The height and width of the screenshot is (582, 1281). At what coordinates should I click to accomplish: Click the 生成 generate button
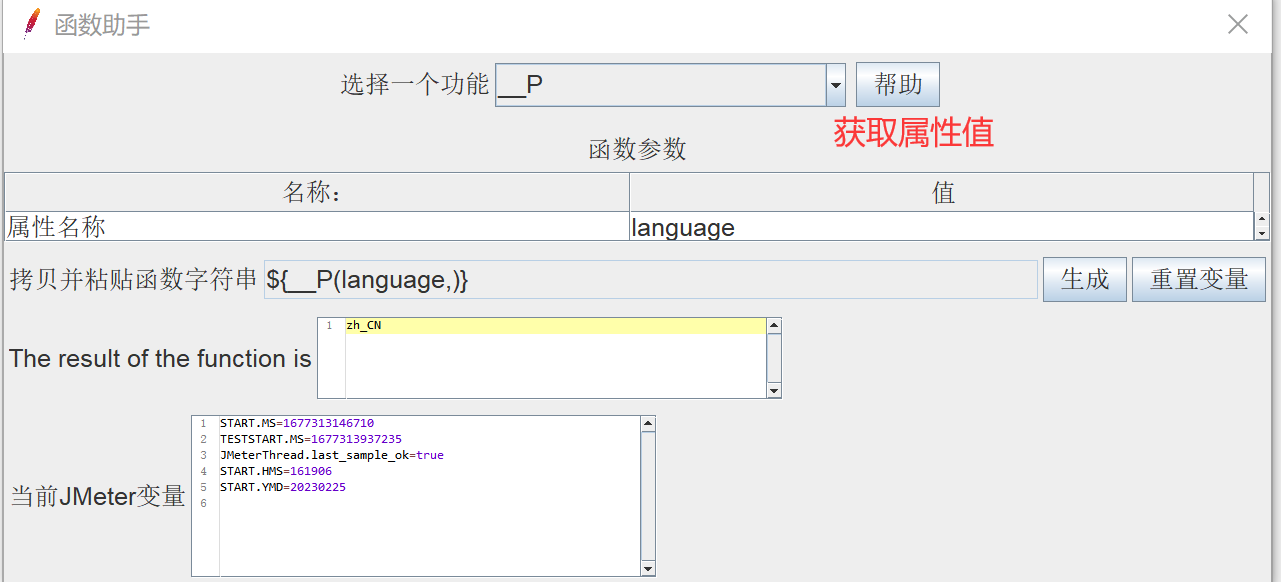pyautogui.click(x=1085, y=279)
